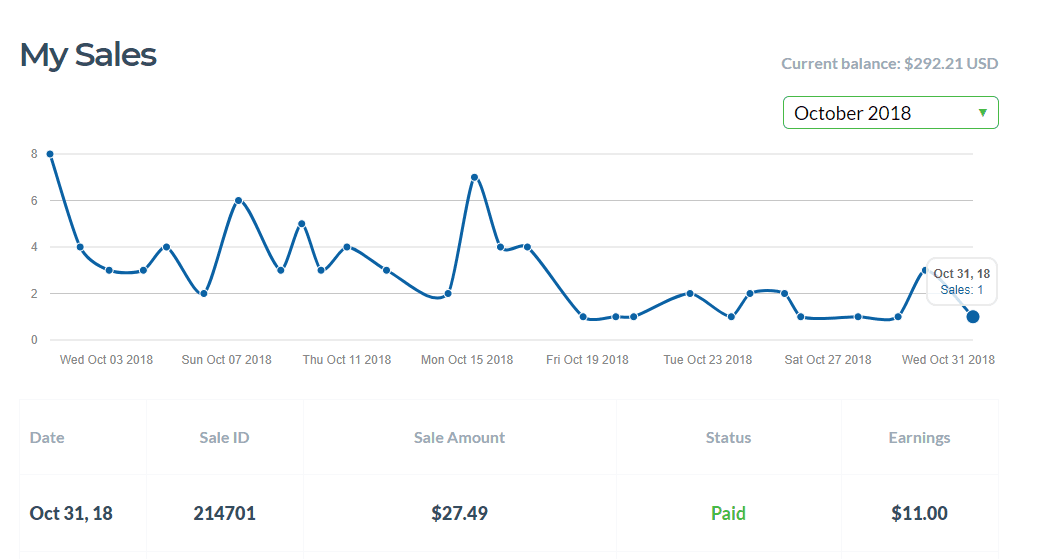Select sale ID 214701
The height and width of the screenshot is (559, 1054).
pos(225,513)
